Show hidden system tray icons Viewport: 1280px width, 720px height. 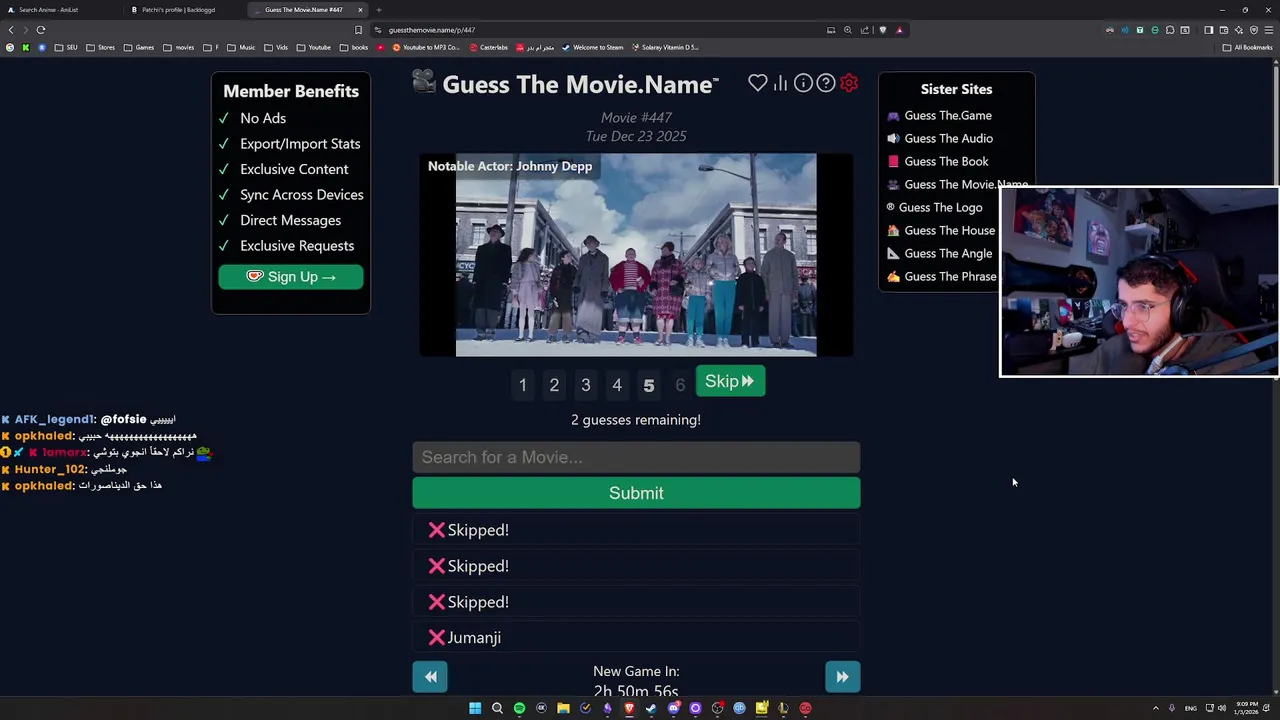tap(1156, 708)
